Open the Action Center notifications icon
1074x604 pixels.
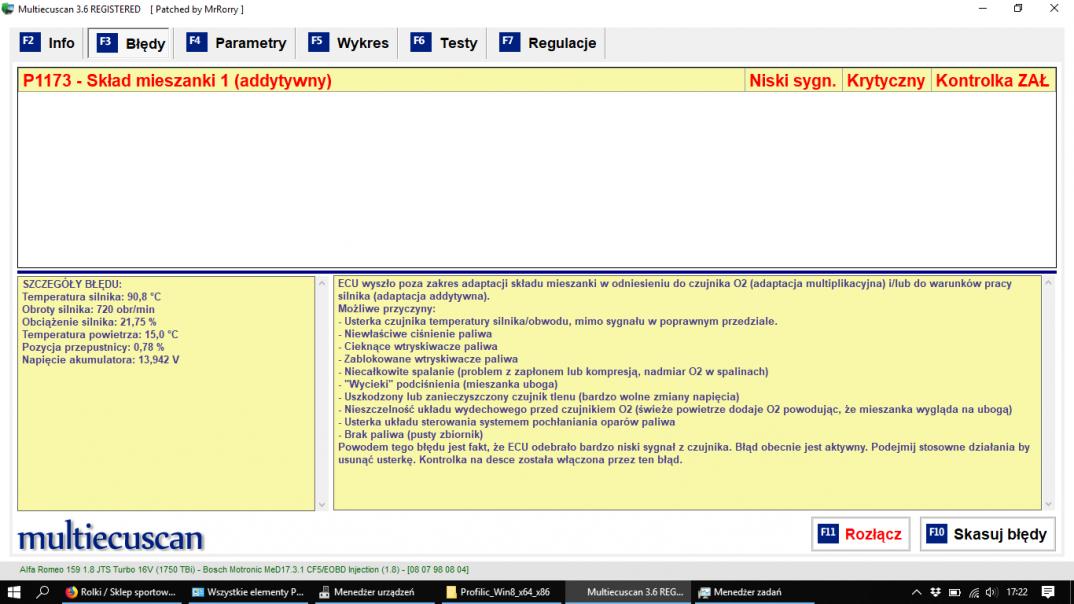pos(1048,592)
